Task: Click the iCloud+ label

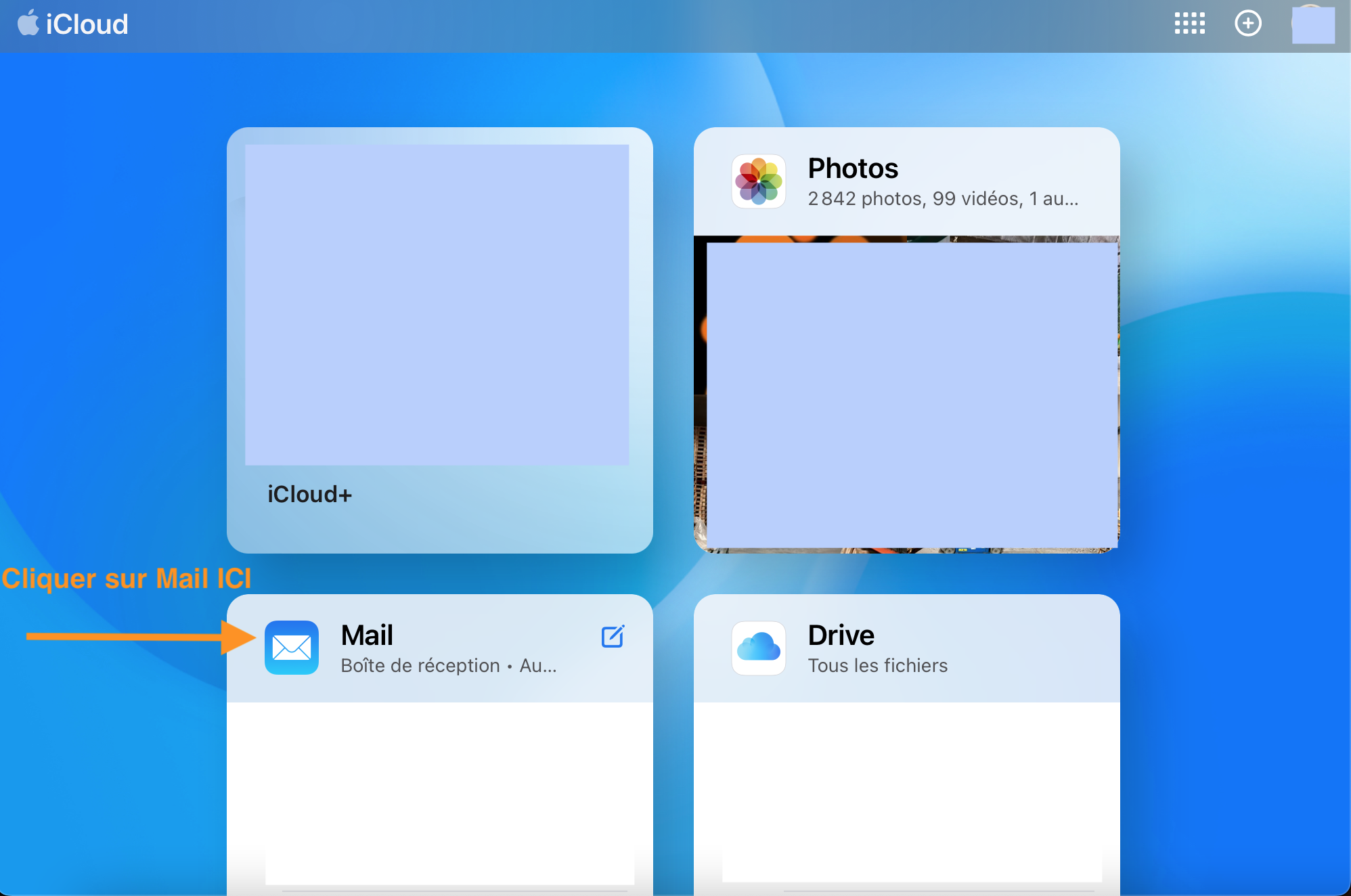Action: pos(309,495)
